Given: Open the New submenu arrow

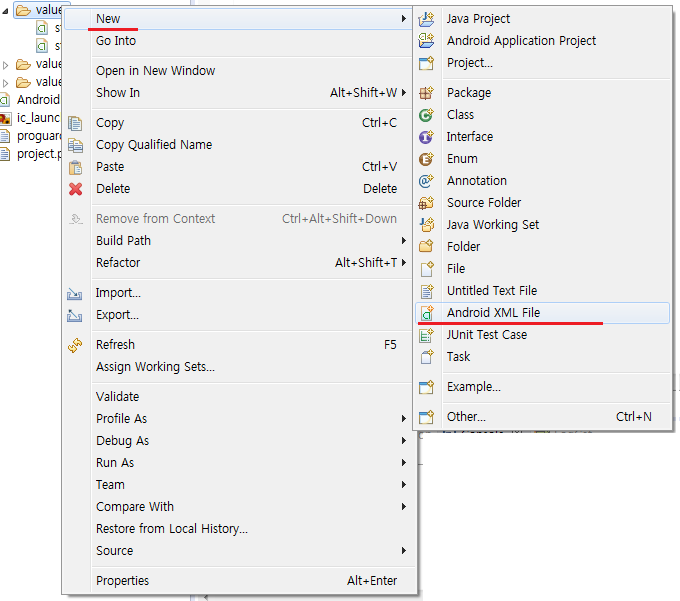Looking at the screenshot, I should coord(404,19).
